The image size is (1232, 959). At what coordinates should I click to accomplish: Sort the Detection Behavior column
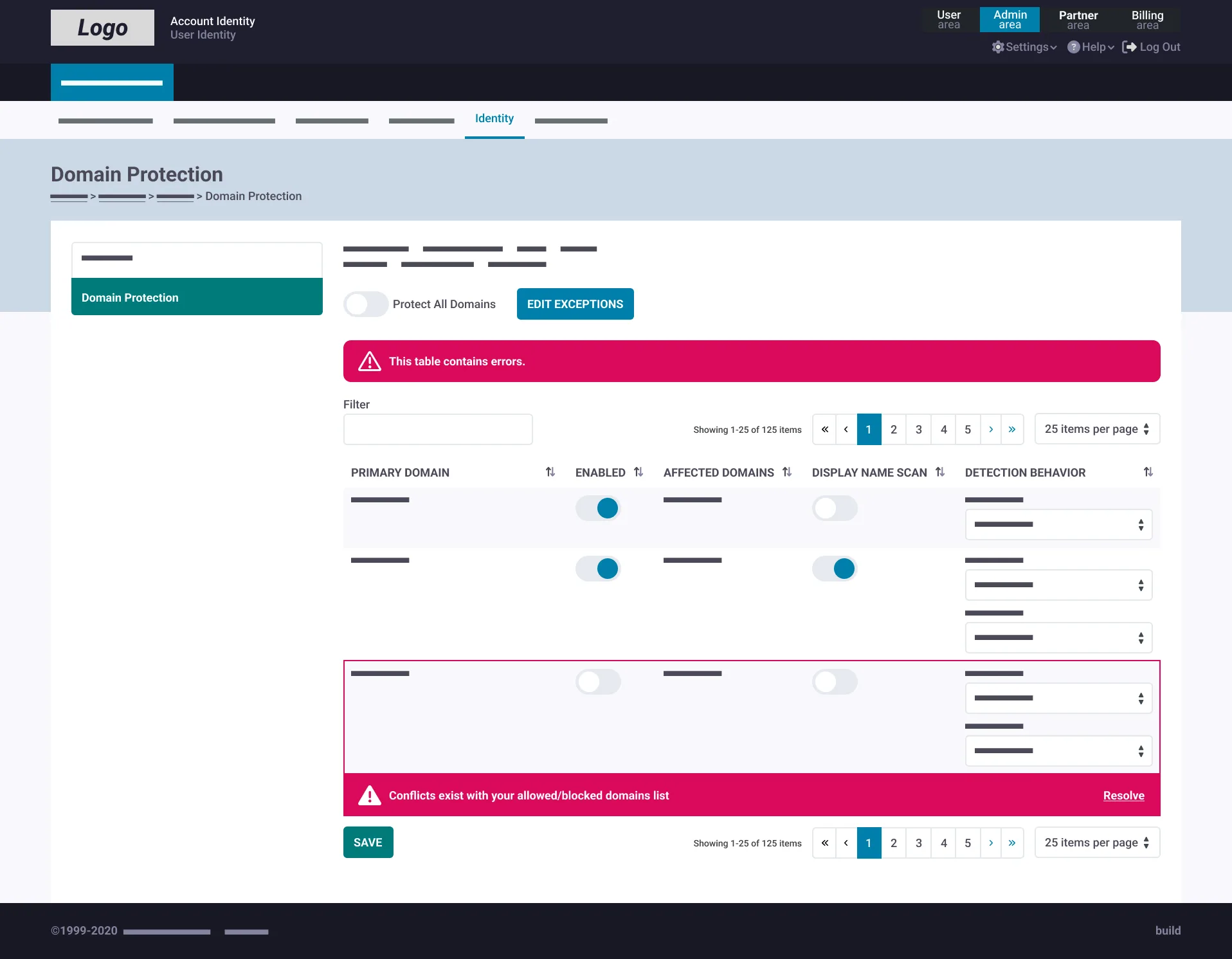(1148, 472)
